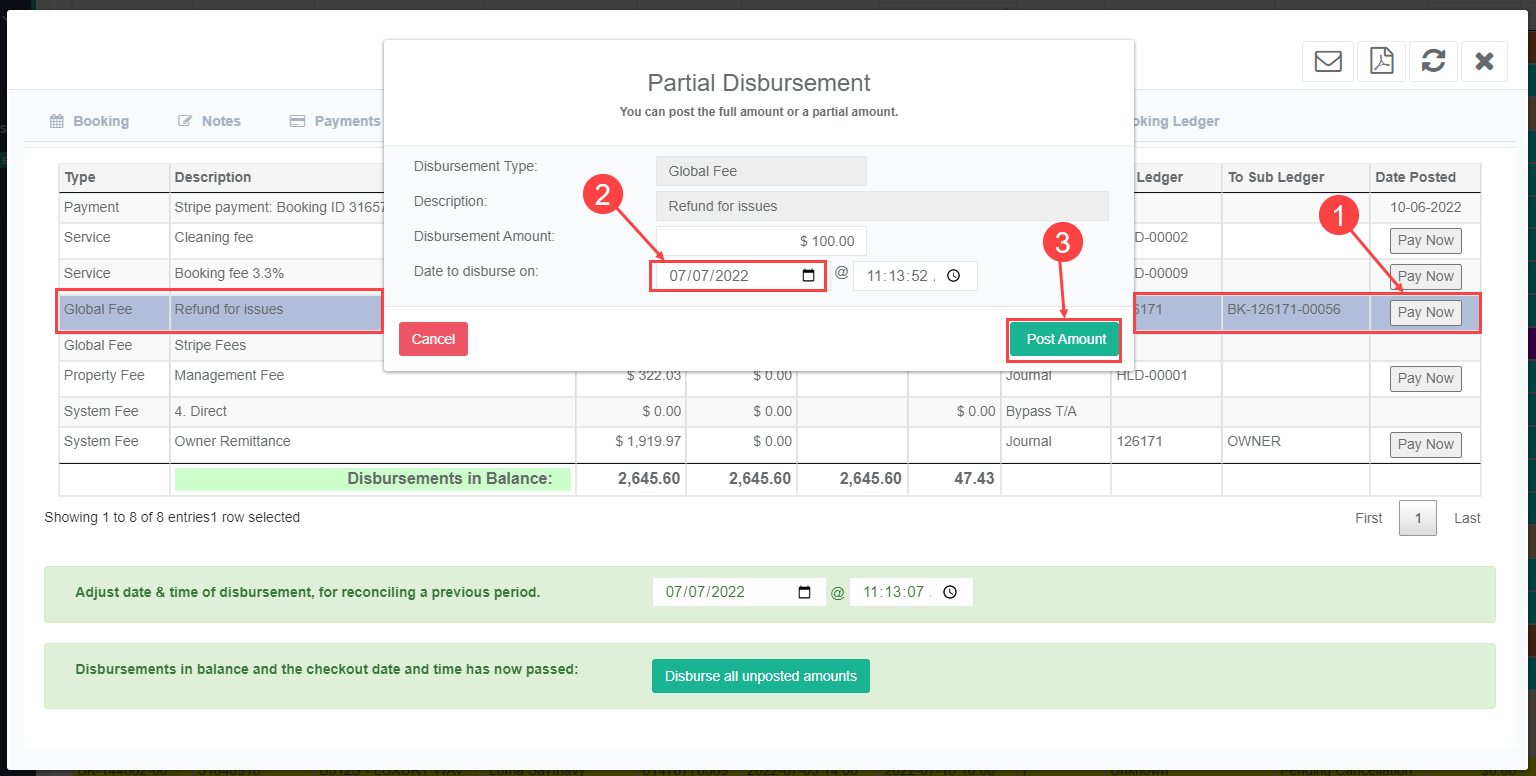Sort by Date Posted column header
The image size is (1536, 776).
[x=1415, y=177]
